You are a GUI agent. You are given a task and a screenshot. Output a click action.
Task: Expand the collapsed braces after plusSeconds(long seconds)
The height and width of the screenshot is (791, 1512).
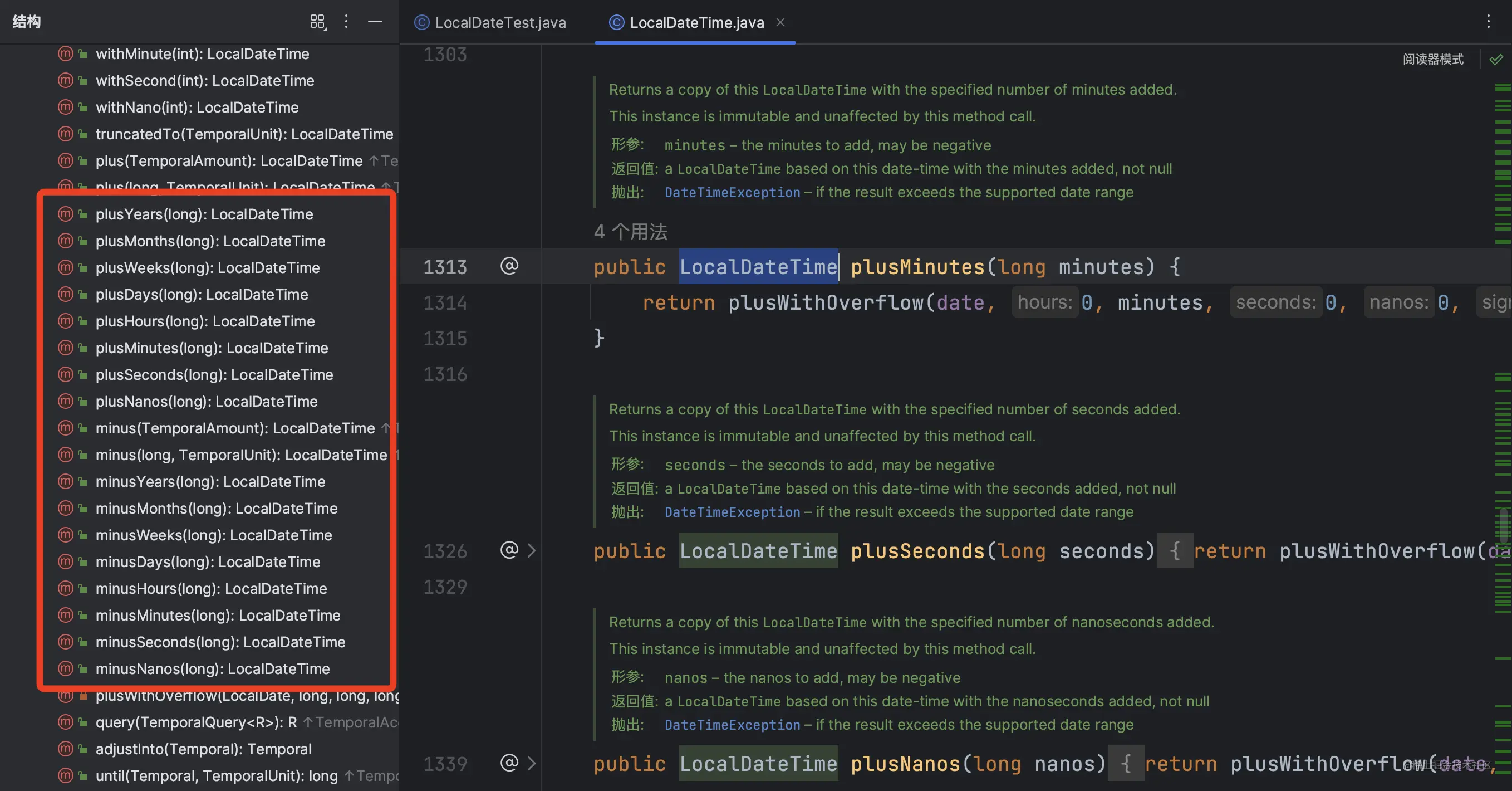[x=1175, y=551]
